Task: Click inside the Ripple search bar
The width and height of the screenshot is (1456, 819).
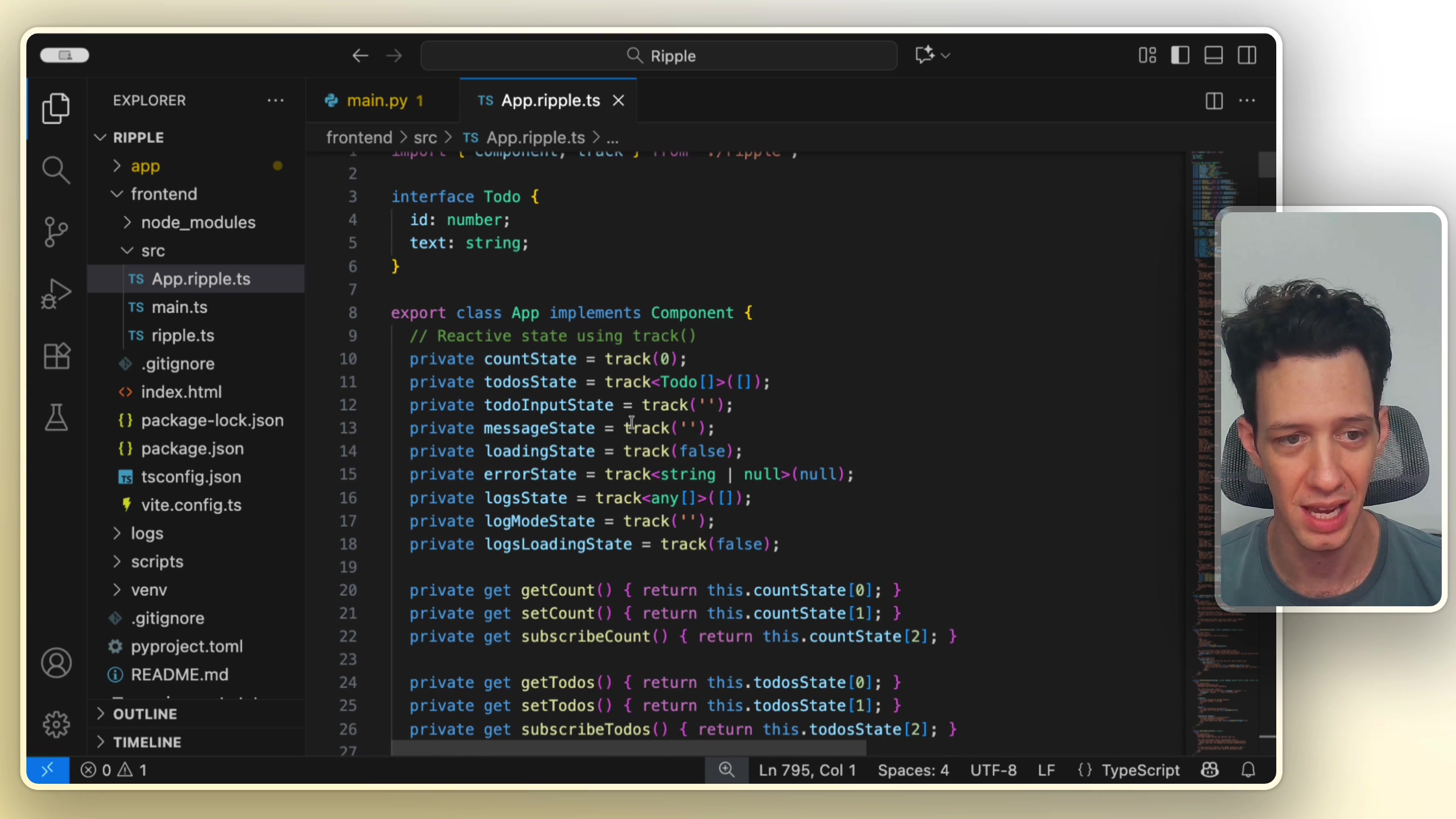Action: (x=659, y=55)
